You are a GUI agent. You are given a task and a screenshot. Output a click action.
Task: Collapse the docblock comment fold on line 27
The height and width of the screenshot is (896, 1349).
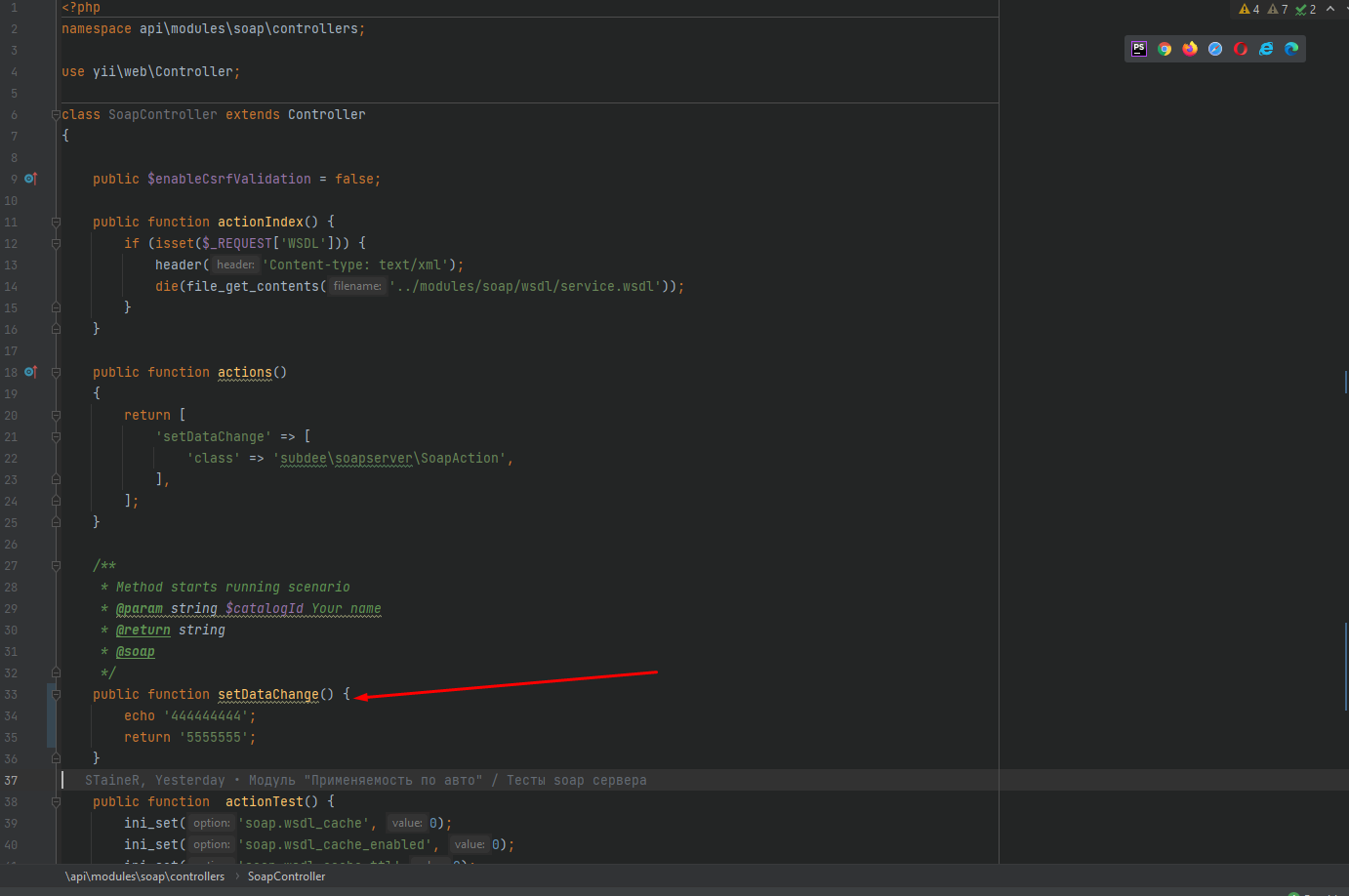point(56,565)
